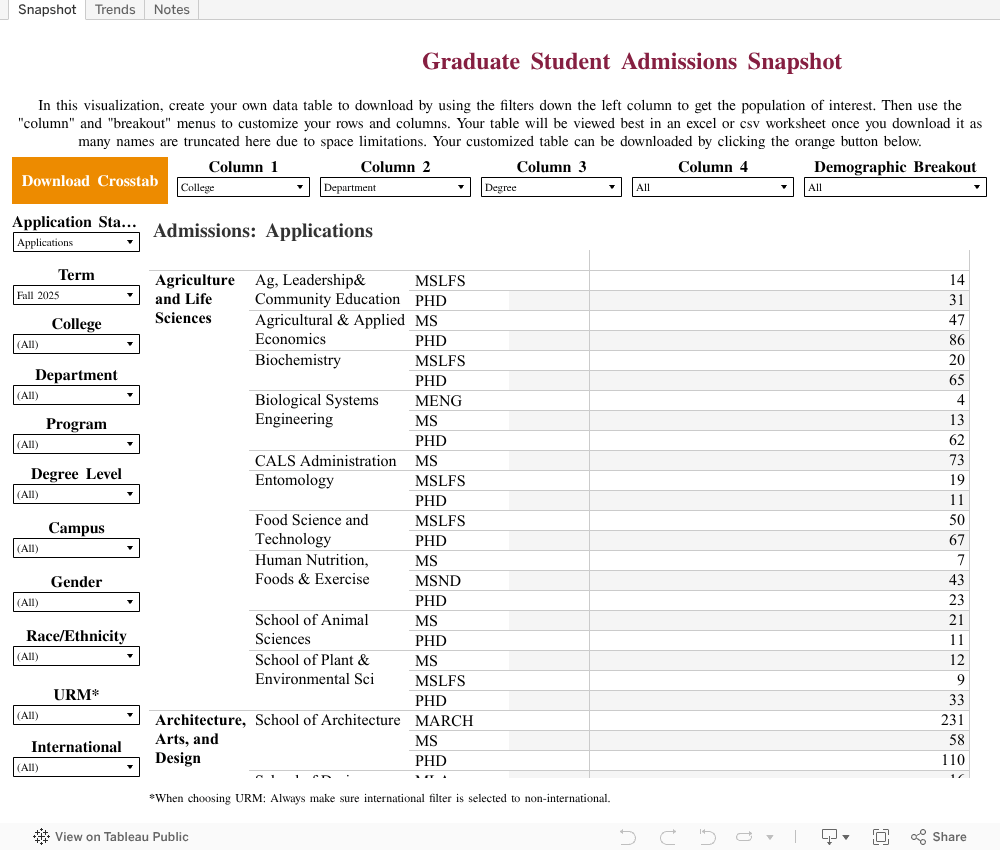Switch to the Trends tab
1000x850 pixels.
[x=114, y=9]
